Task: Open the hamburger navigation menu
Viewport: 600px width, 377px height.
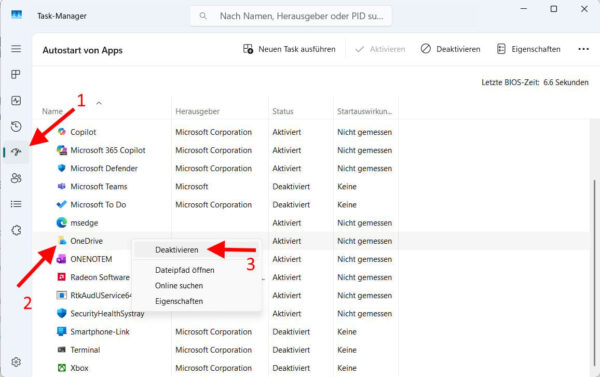Action: pyautogui.click(x=16, y=49)
